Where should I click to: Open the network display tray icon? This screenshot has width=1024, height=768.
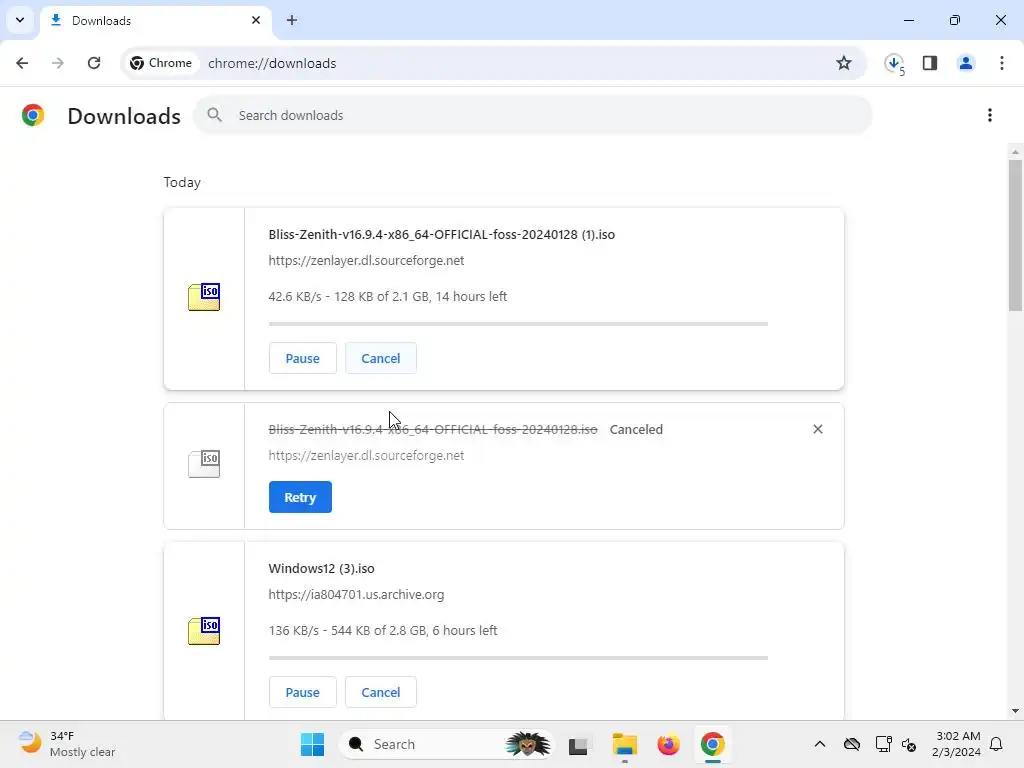point(883,744)
